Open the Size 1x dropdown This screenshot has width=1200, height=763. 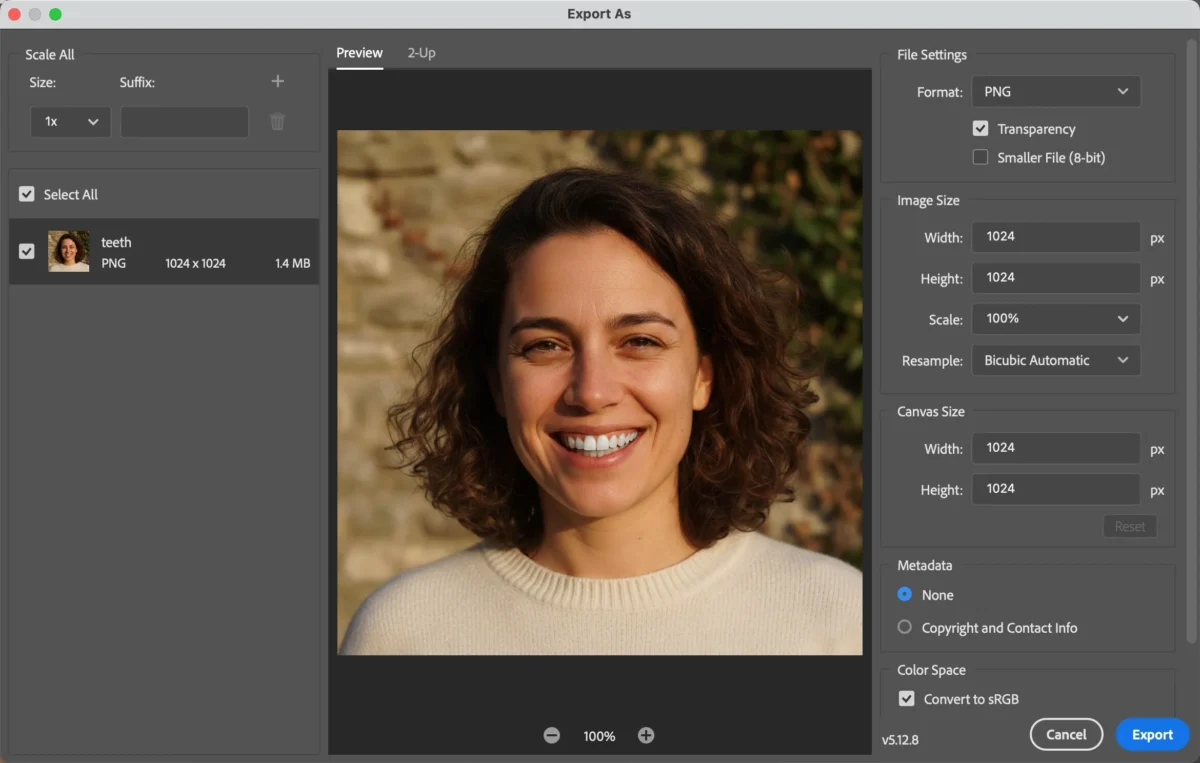coord(70,122)
